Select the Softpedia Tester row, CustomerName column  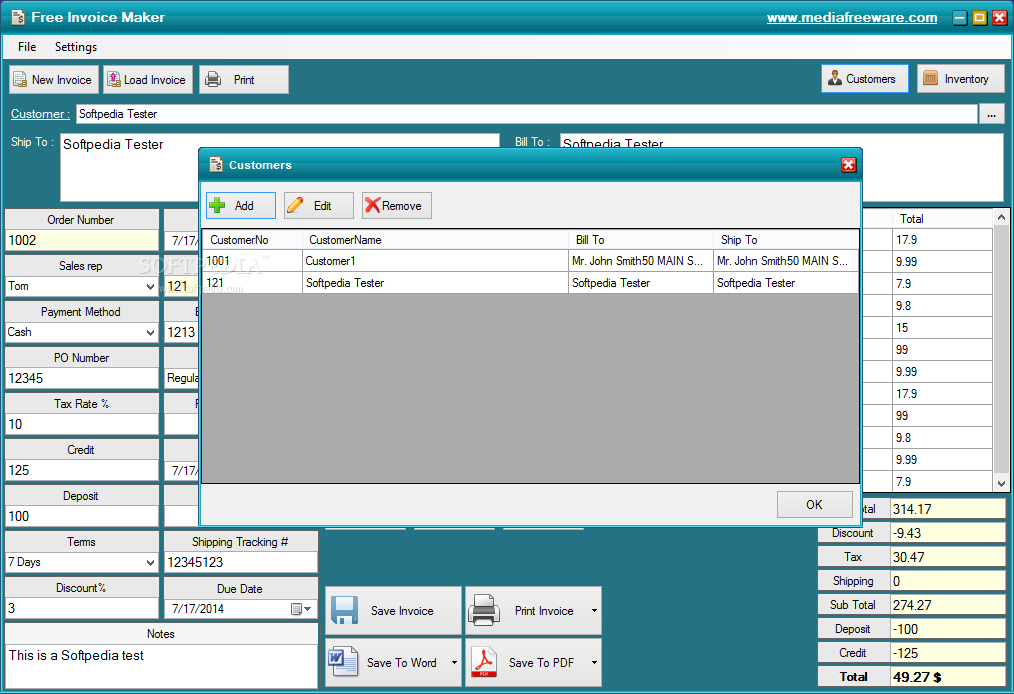coord(435,283)
